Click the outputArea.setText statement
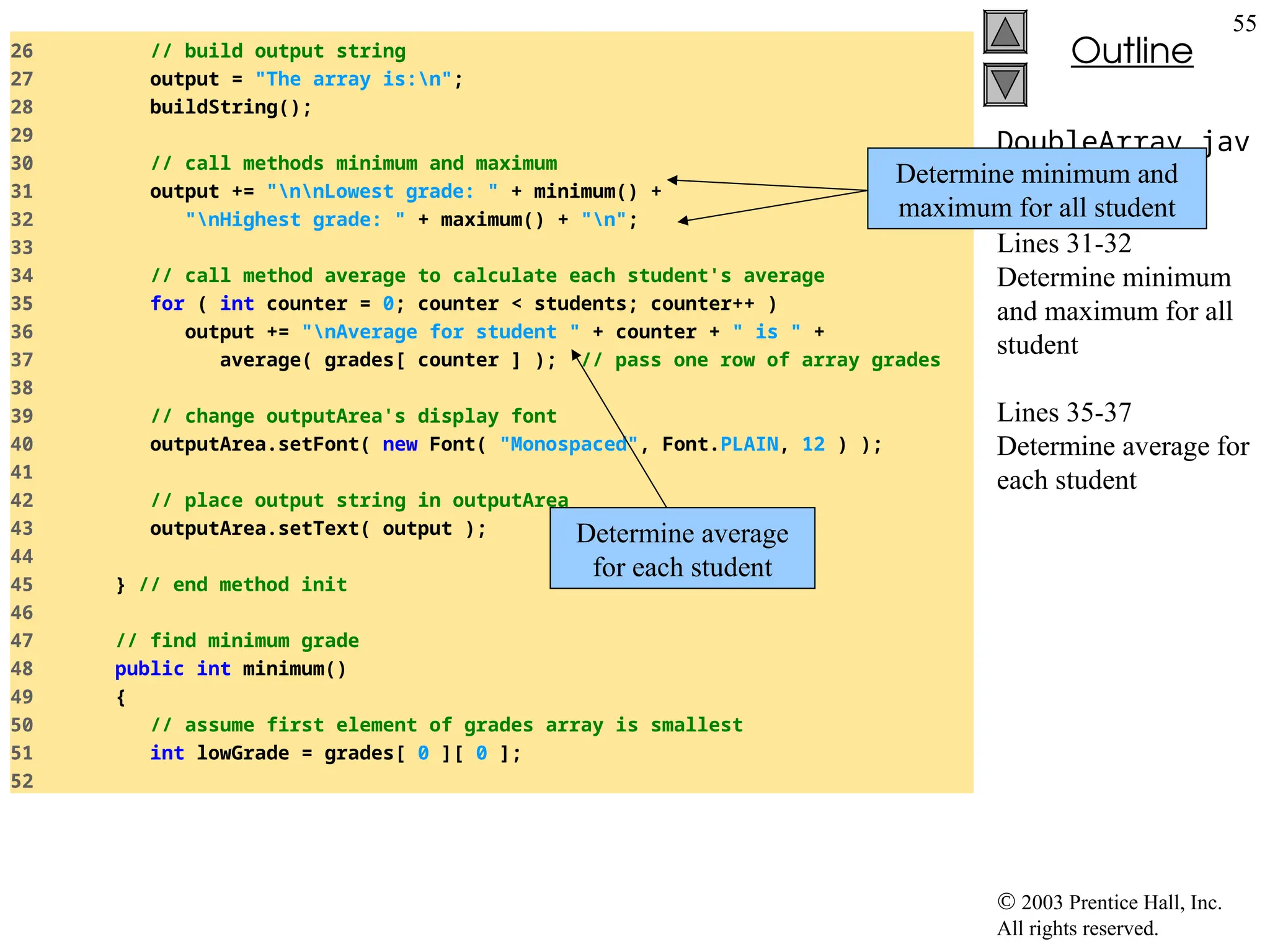Screen dimensions: 1270x952 317,529
